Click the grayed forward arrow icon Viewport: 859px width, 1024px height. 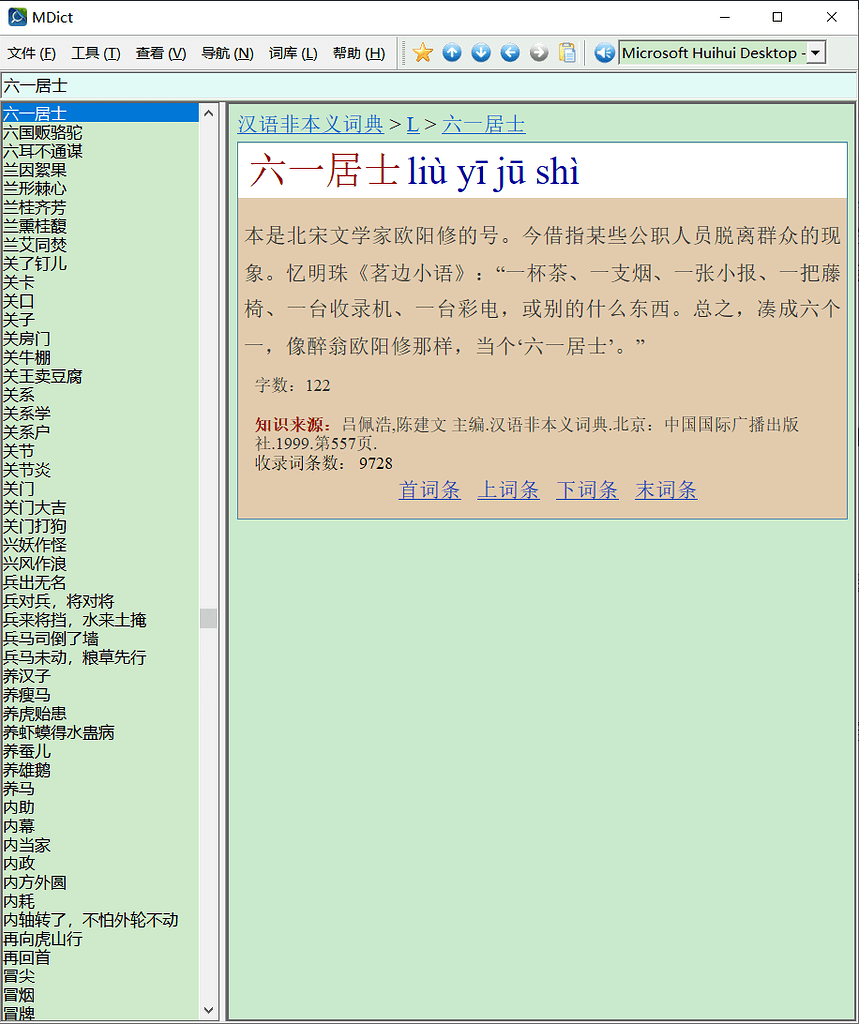(x=539, y=53)
